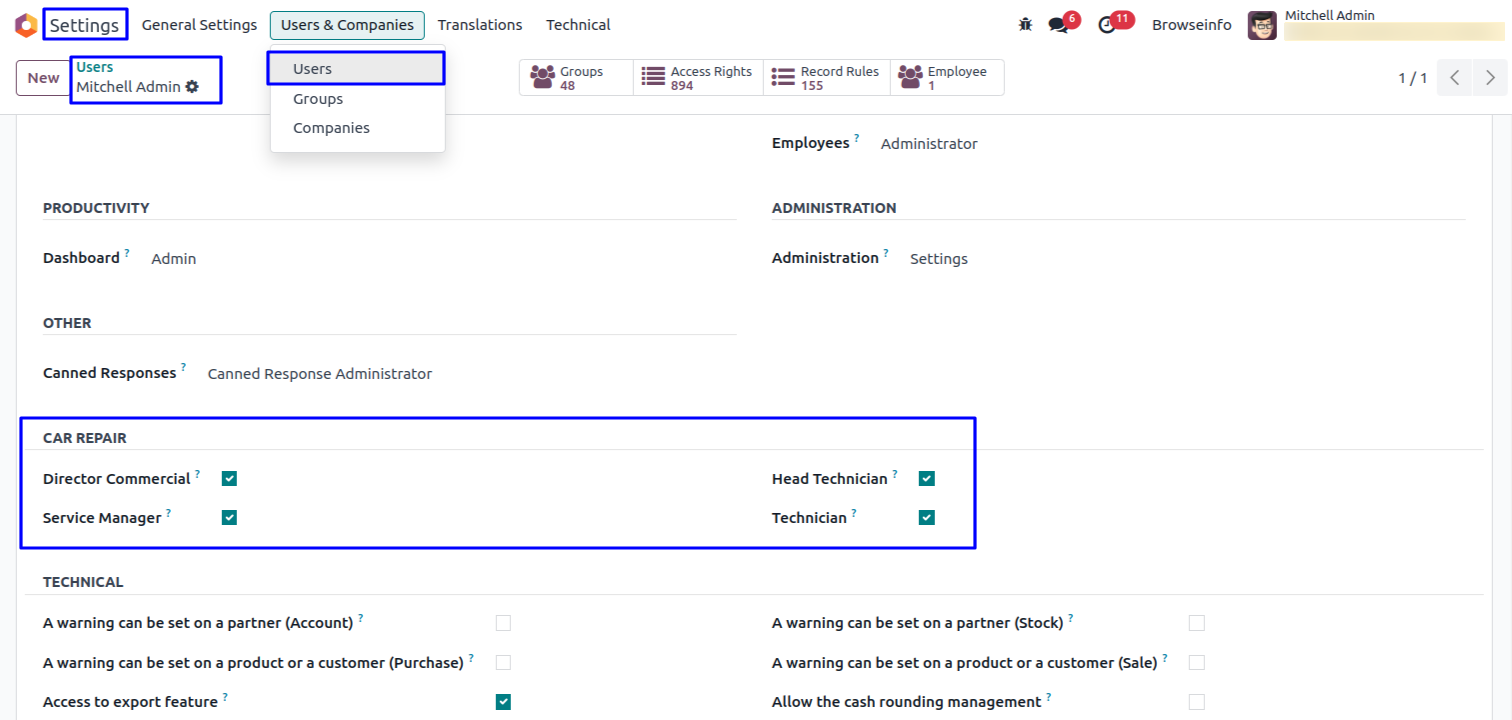1512x720 pixels.
Task: Select Groups in the dropdown menu
Action: point(357,99)
